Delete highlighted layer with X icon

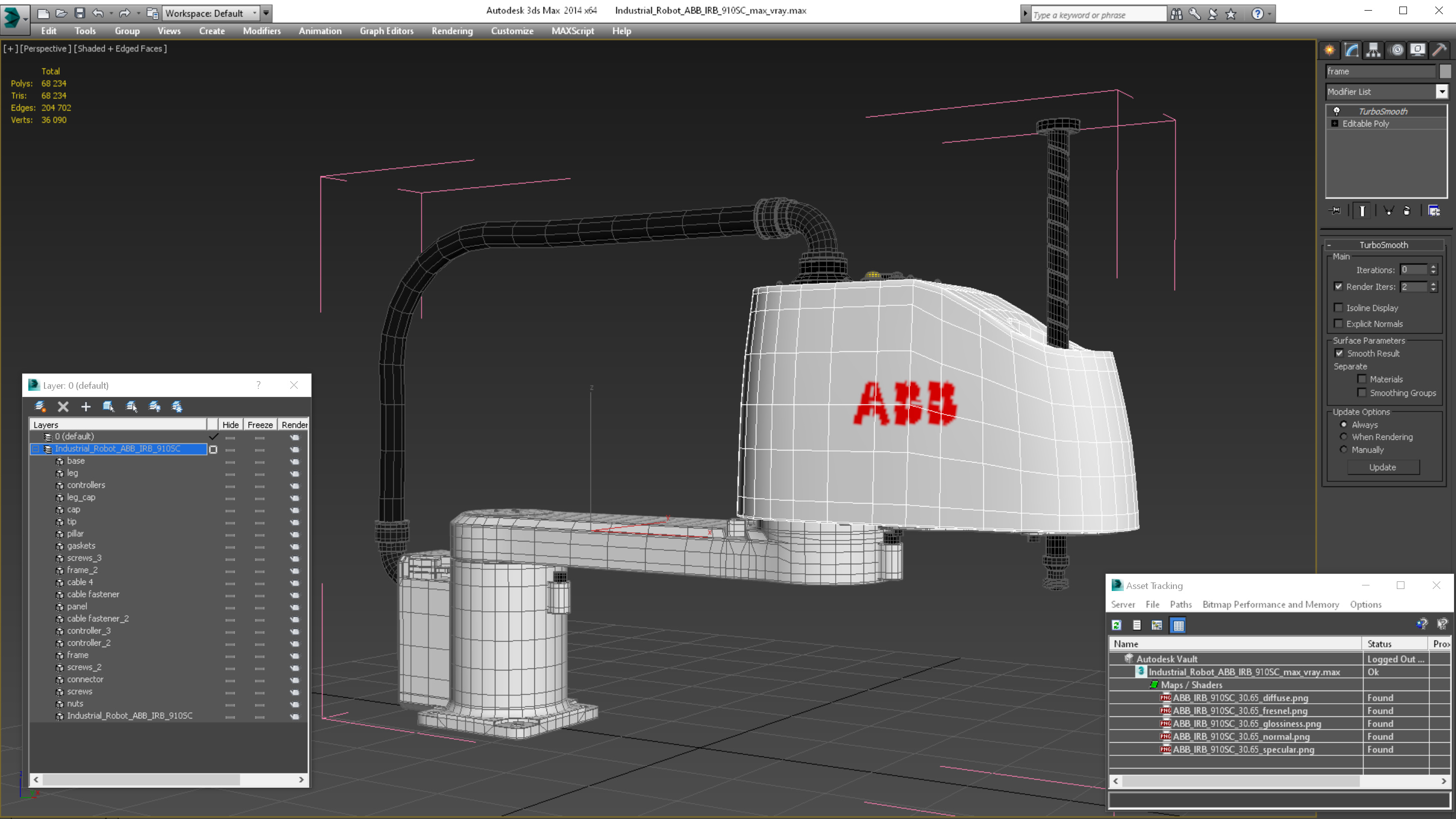[63, 406]
